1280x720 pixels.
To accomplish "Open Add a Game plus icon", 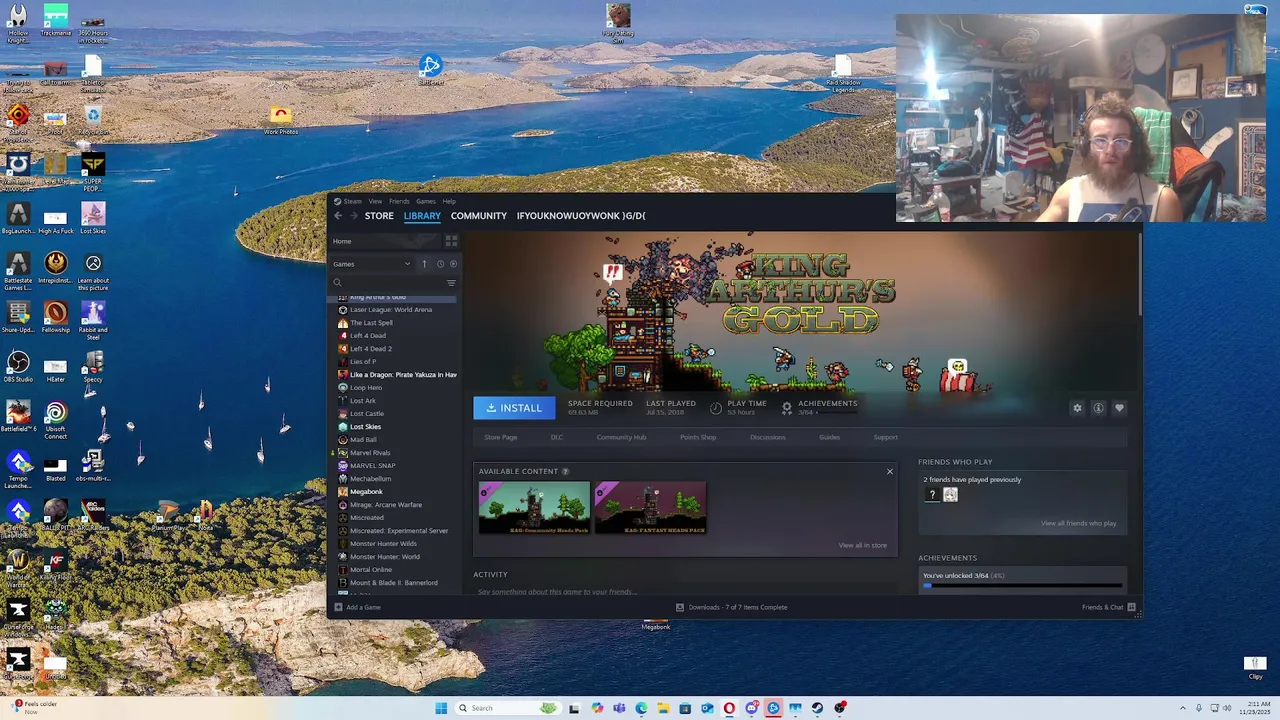I will [338, 607].
